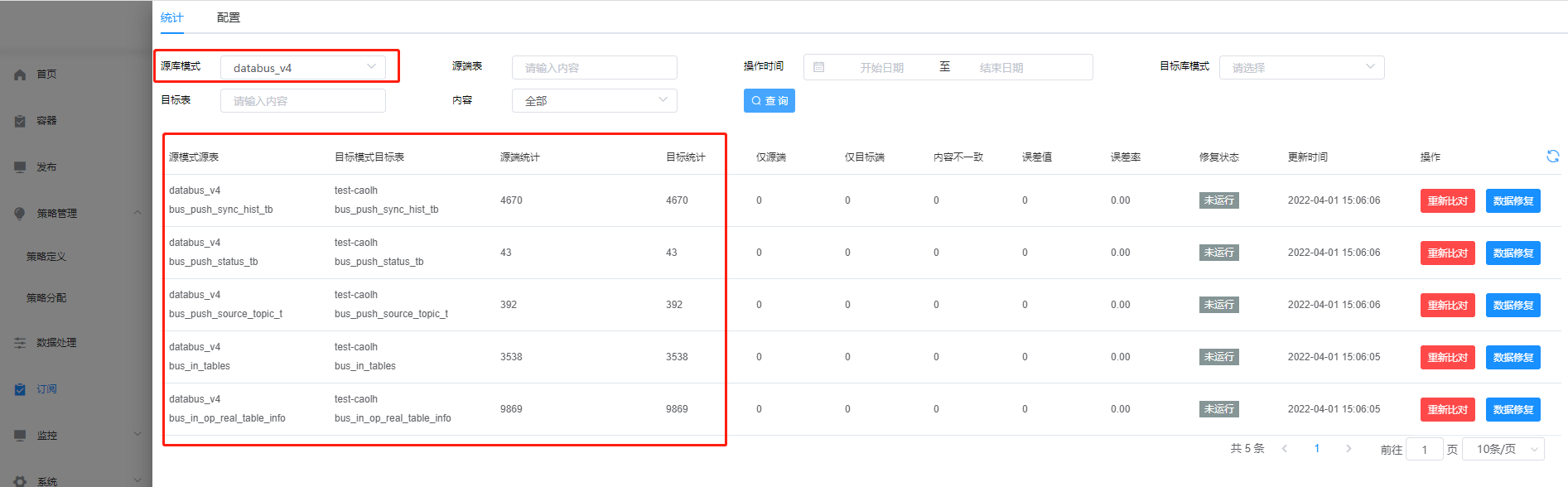Screen dimensions: 1568x487
Task: Open the target schema (目标库模式) dropdown
Action: tap(1300, 67)
